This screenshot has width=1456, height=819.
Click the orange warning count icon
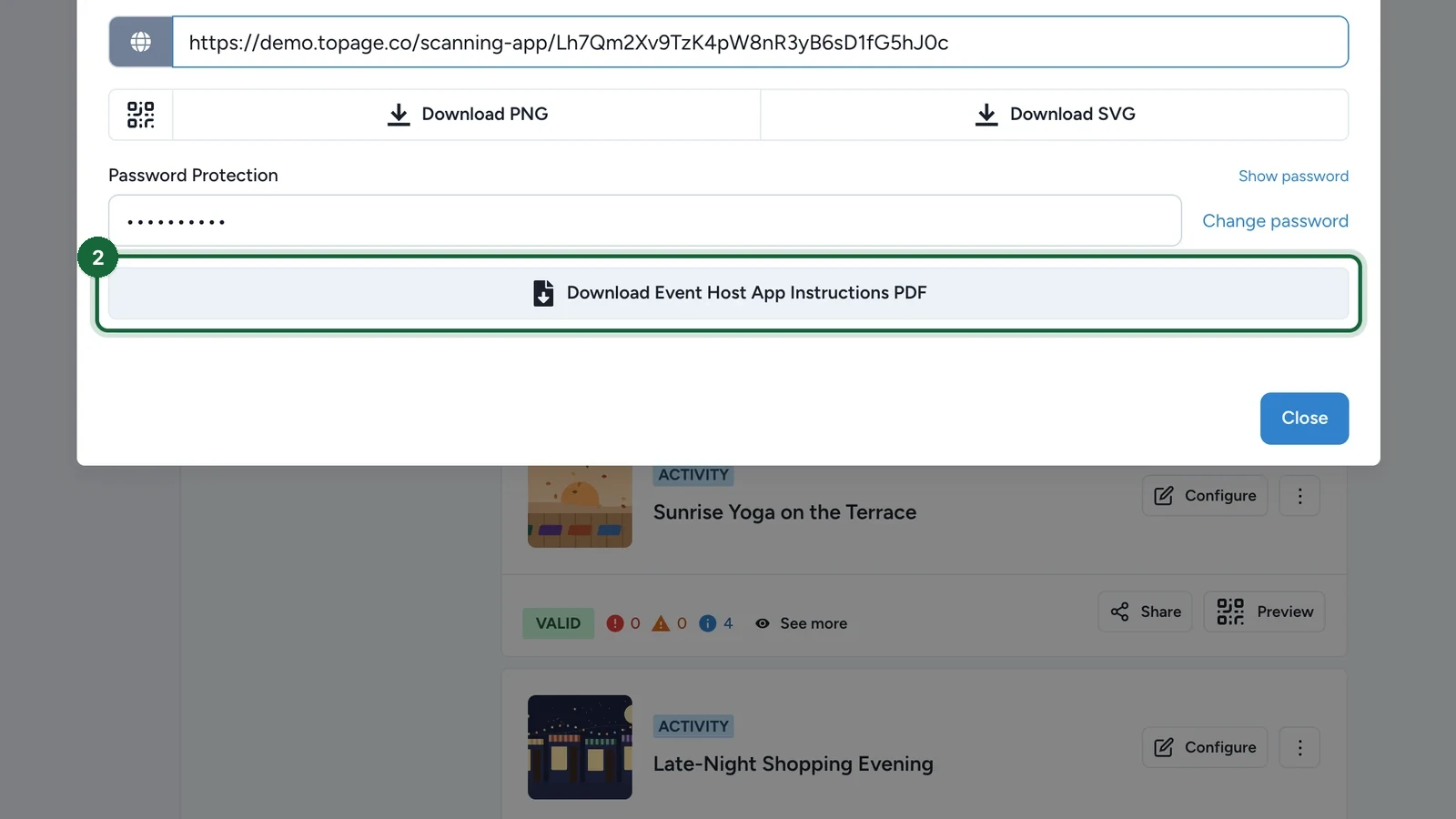click(x=661, y=623)
